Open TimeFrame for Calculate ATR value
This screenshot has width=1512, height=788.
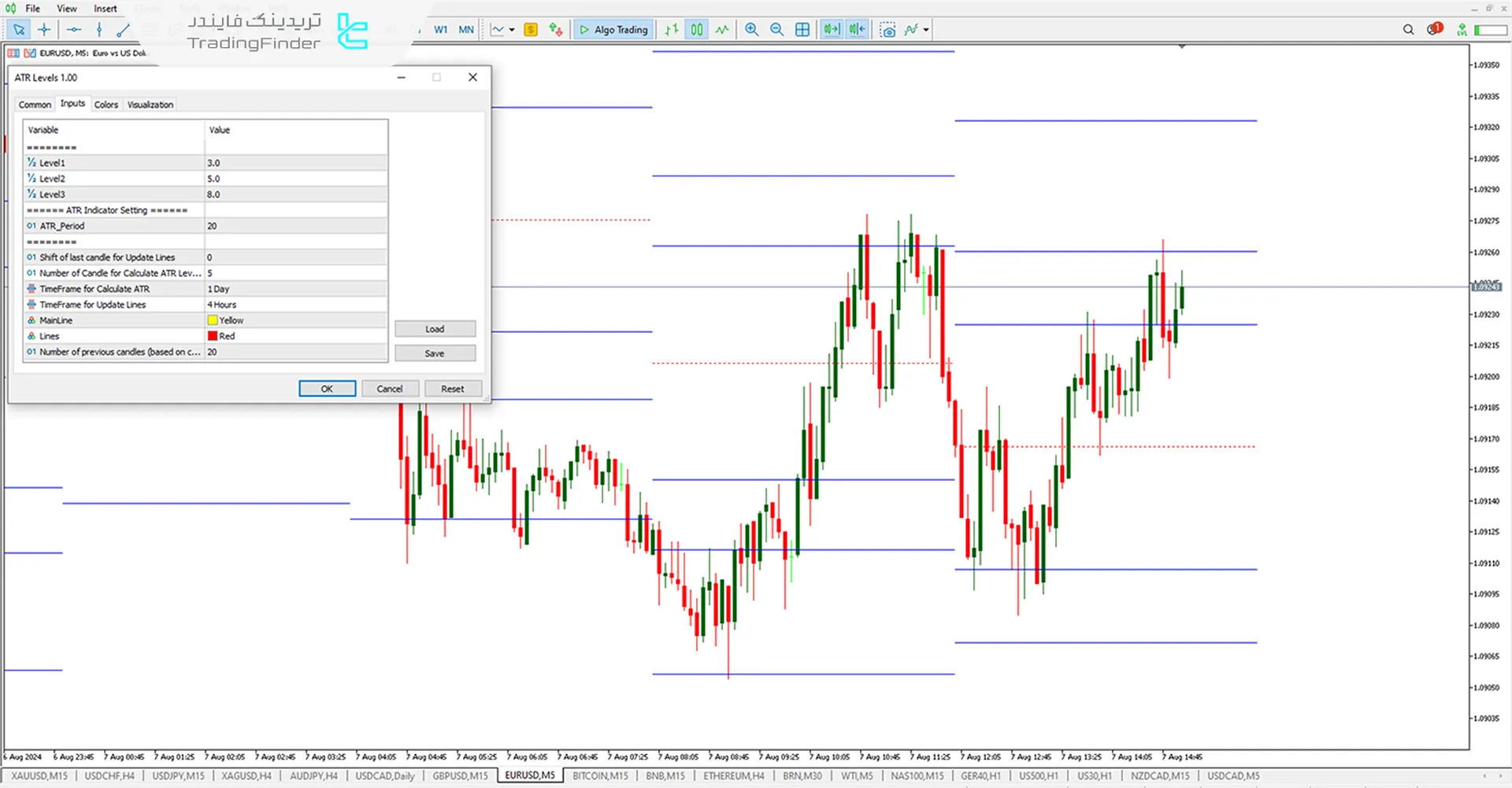click(x=295, y=289)
